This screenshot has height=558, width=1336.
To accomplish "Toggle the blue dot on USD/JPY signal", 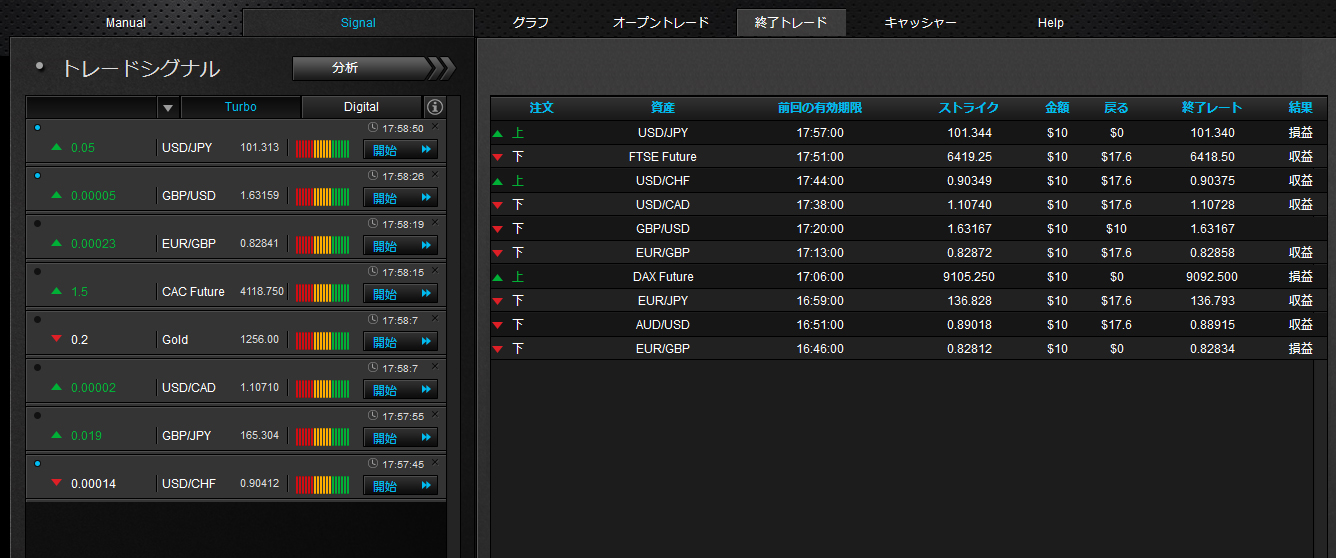I will coord(37,127).
